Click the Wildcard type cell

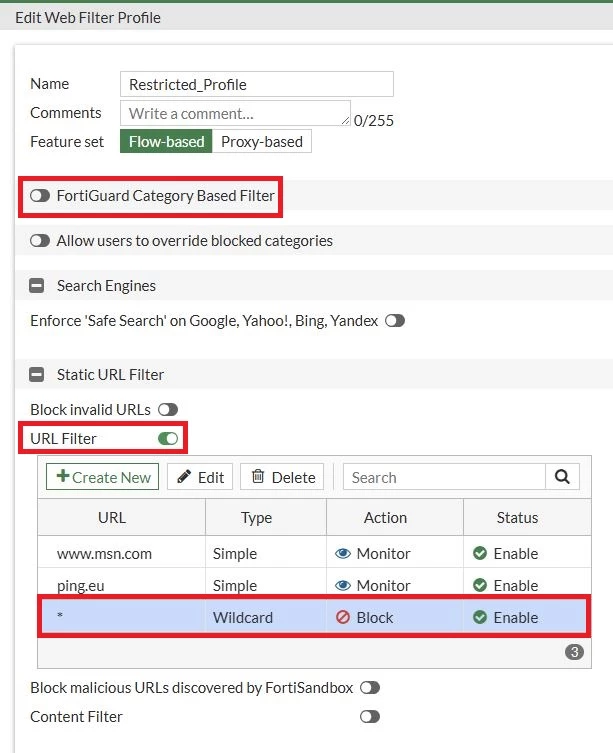tap(243, 618)
